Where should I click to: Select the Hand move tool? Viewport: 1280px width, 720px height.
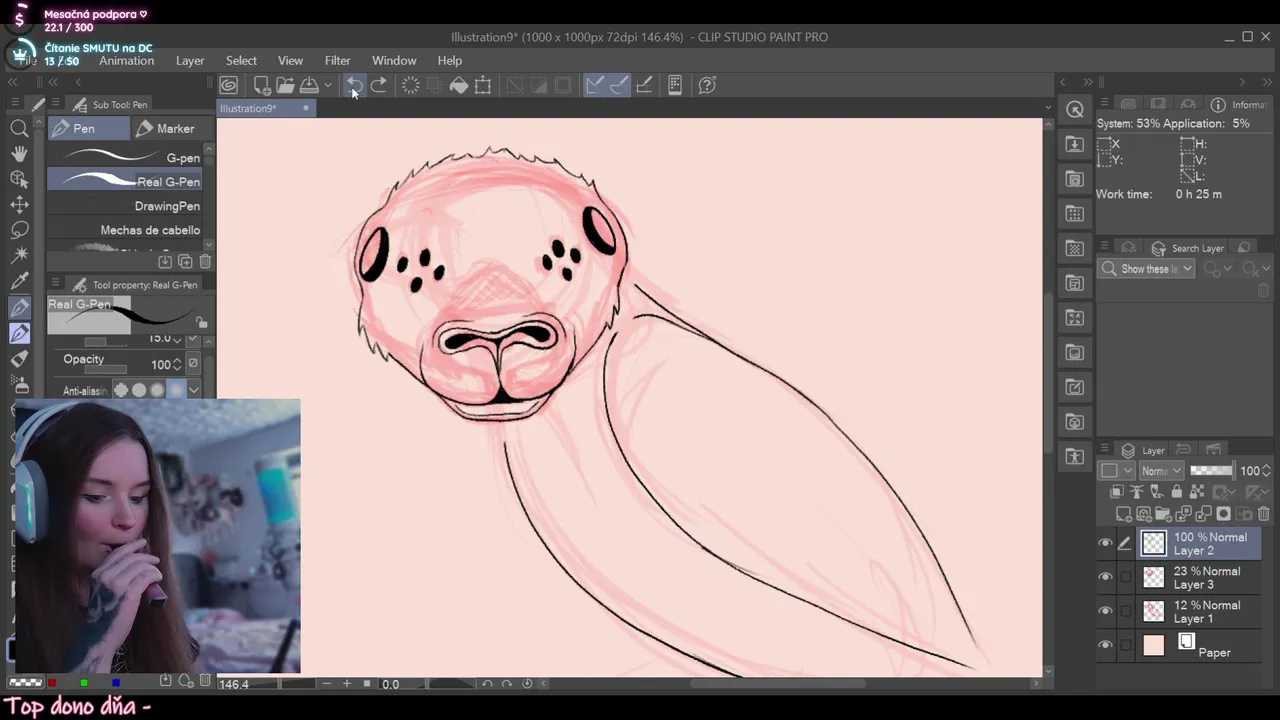19,154
